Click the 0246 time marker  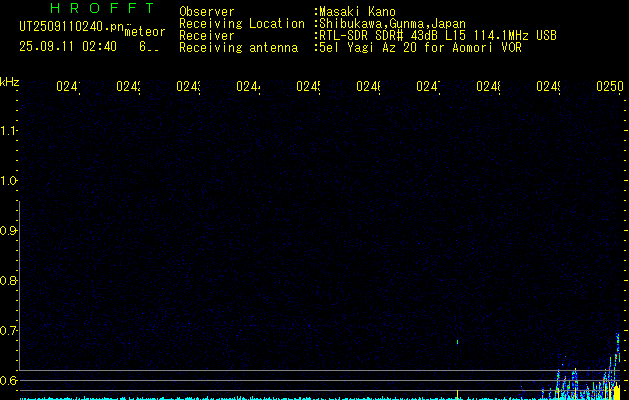tap(368, 86)
